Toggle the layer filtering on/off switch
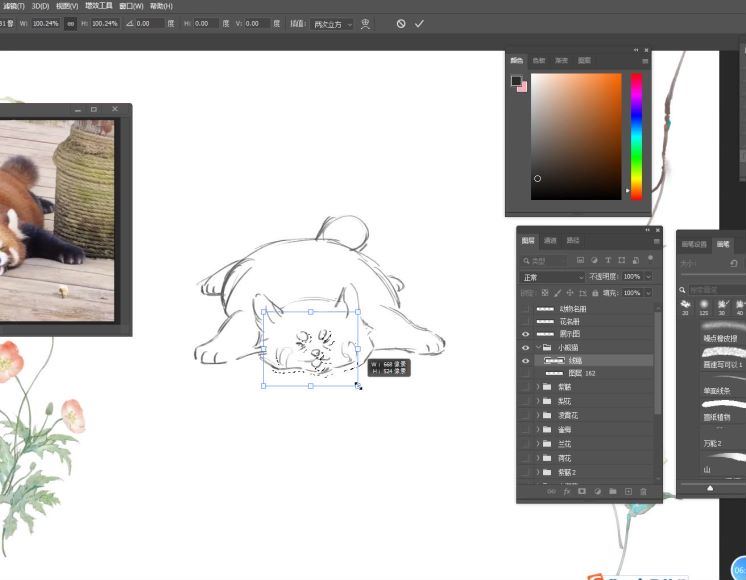 point(650,258)
